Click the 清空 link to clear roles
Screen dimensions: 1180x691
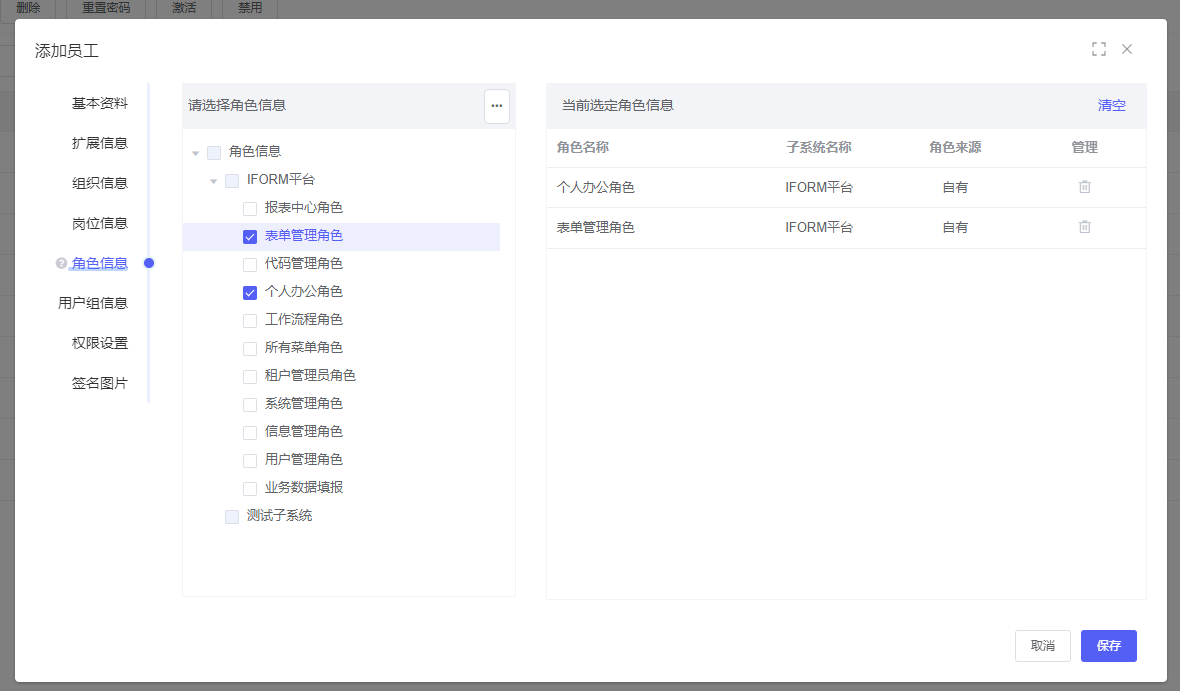(1111, 105)
